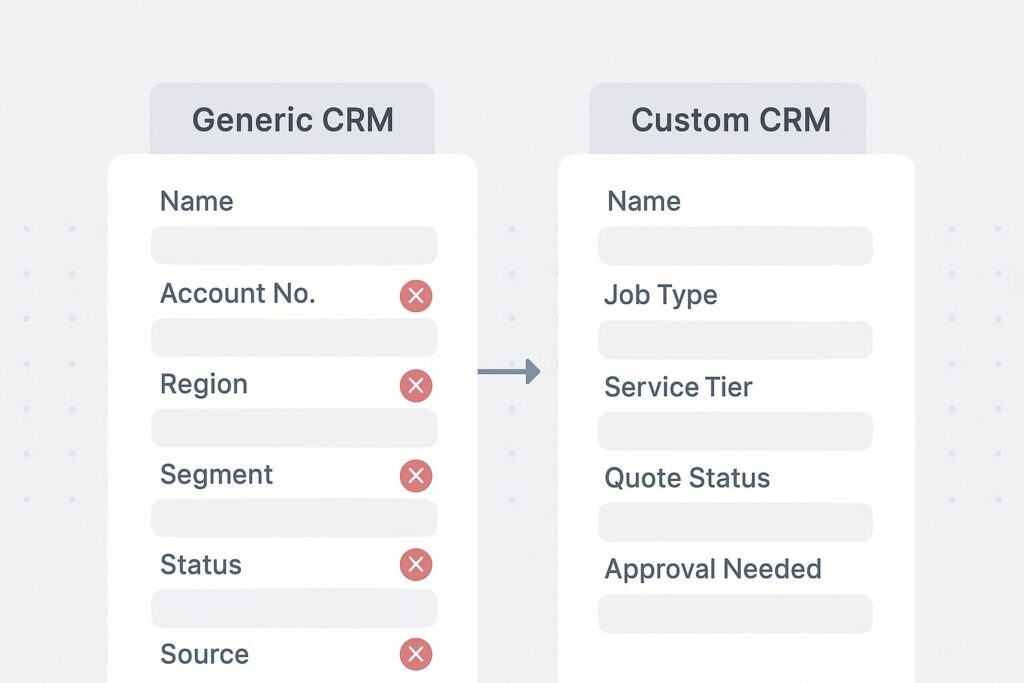Image resolution: width=1024 pixels, height=683 pixels.
Task: Click the Name input in Generic CRM
Action: (x=293, y=245)
